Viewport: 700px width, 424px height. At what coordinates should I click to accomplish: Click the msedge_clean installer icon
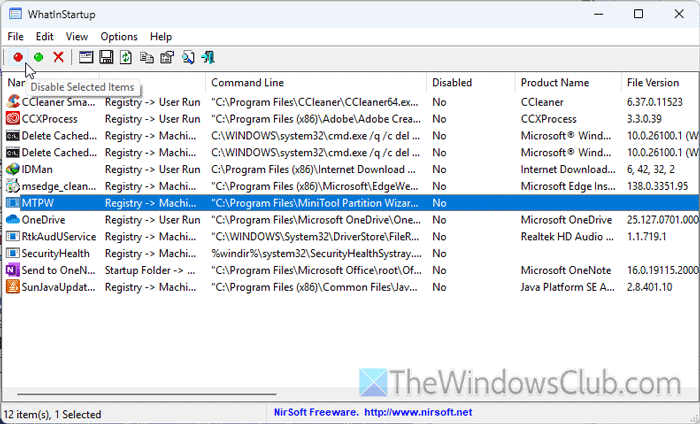pos(13,186)
